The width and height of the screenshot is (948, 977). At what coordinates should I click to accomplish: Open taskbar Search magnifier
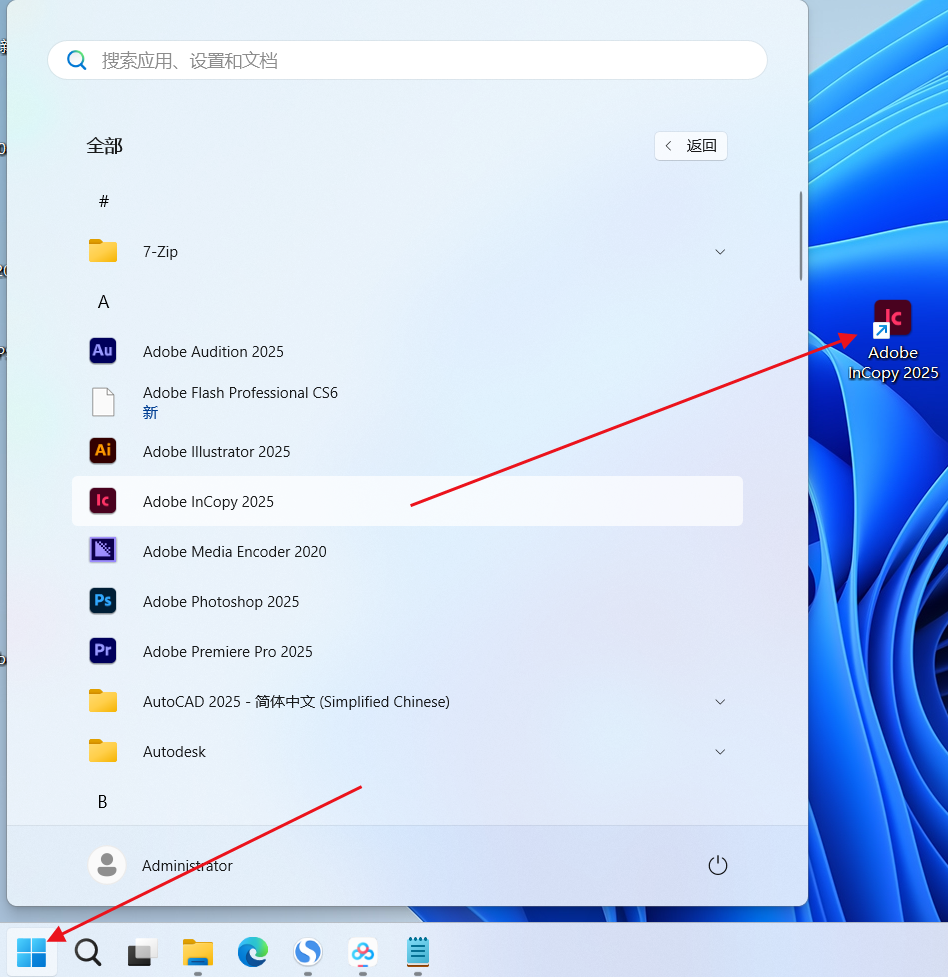click(87, 952)
